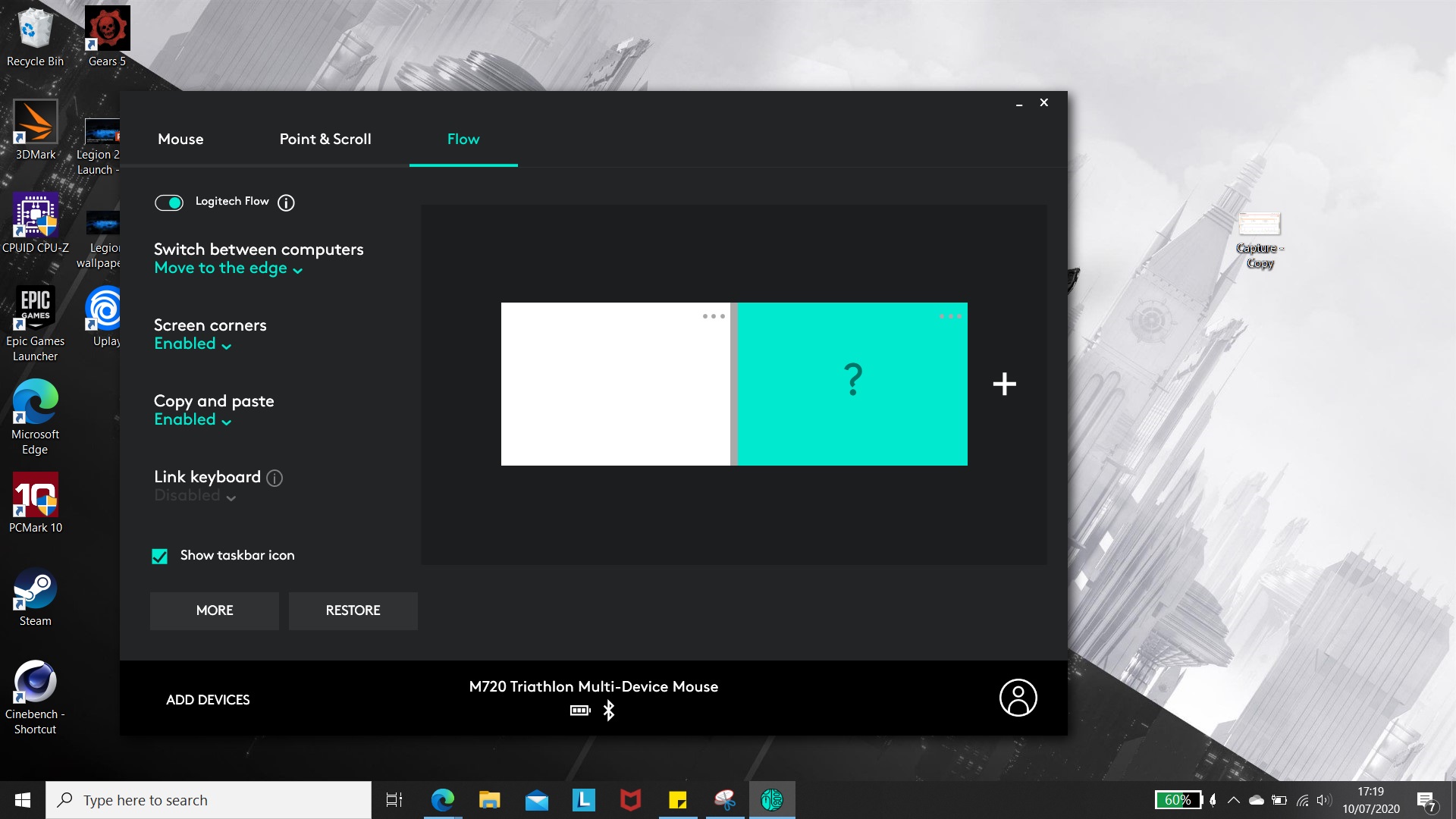Select the PCMark 10 desktop shortcut
1456x819 pixels.
[35, 504]
